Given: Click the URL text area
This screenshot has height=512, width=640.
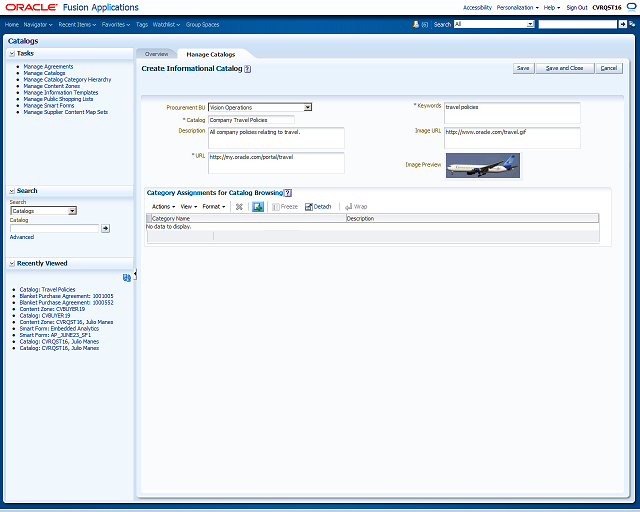Looking at the screenshot, I should (276, 163).
